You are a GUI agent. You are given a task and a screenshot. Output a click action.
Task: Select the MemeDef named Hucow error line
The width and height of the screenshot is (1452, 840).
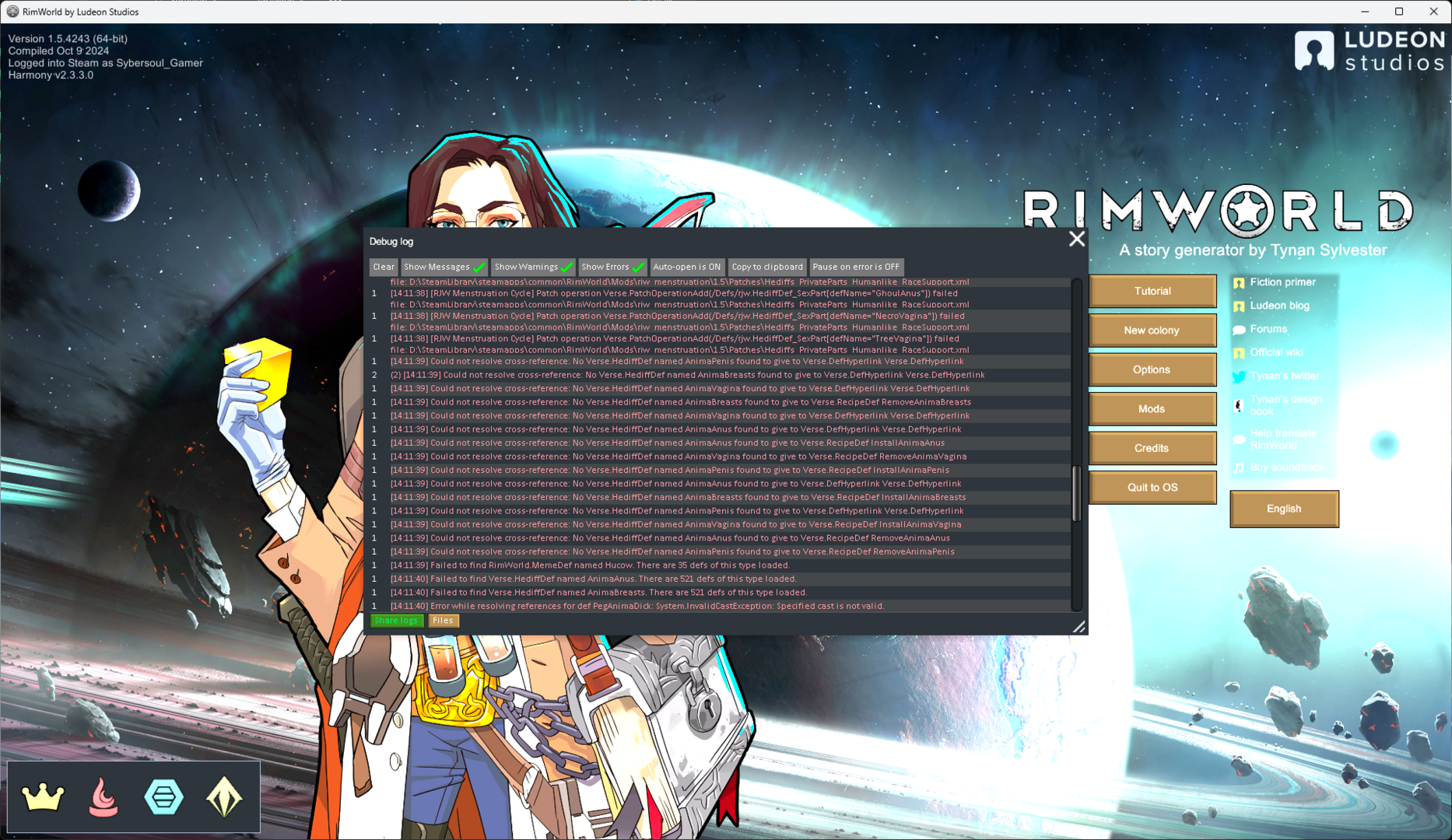(x=720, y=565)
